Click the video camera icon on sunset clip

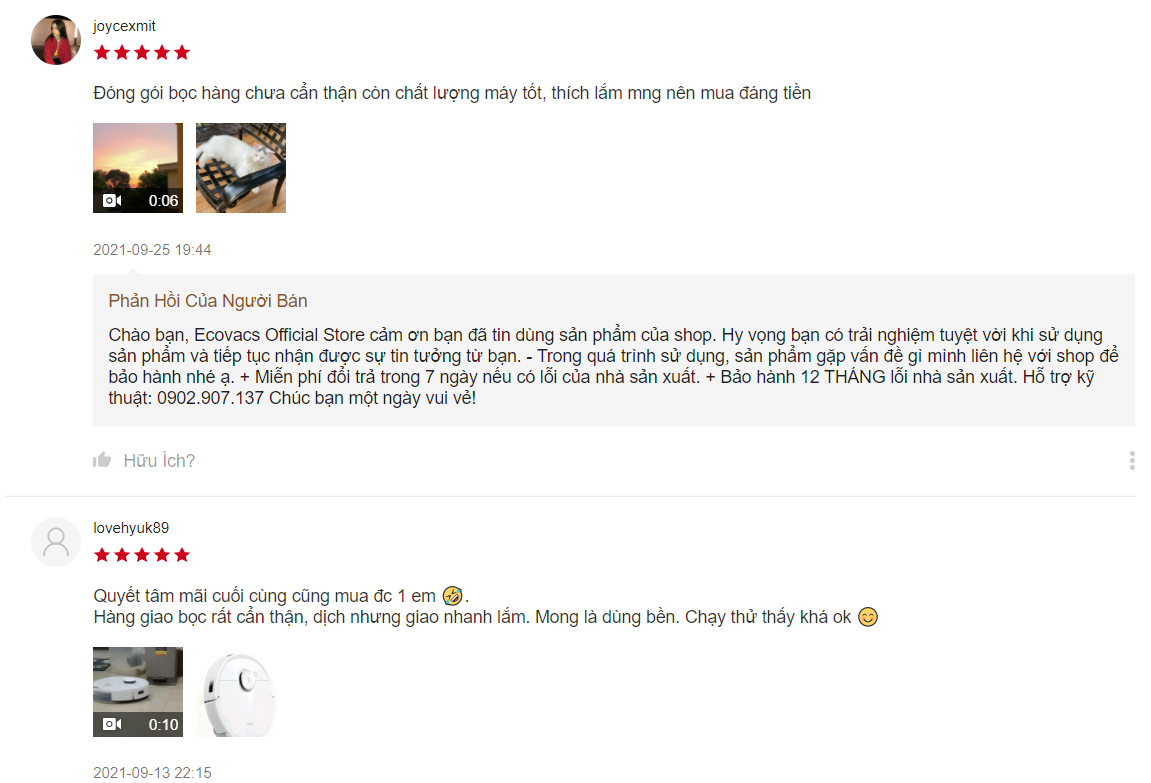(112, 200)
